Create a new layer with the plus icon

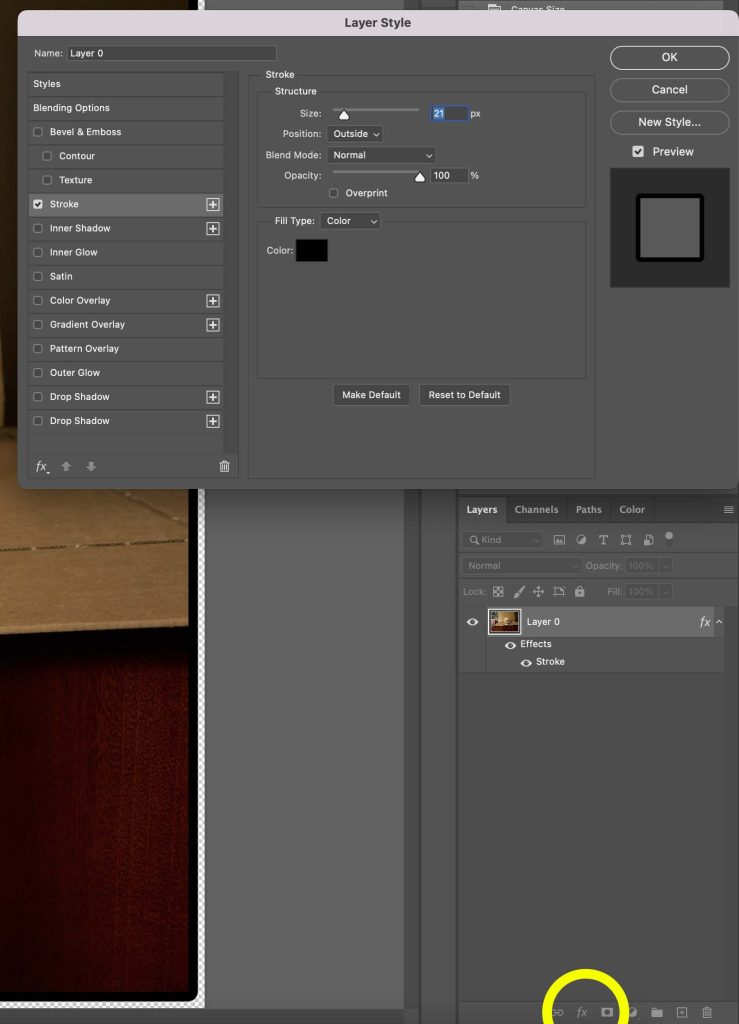682,1013
